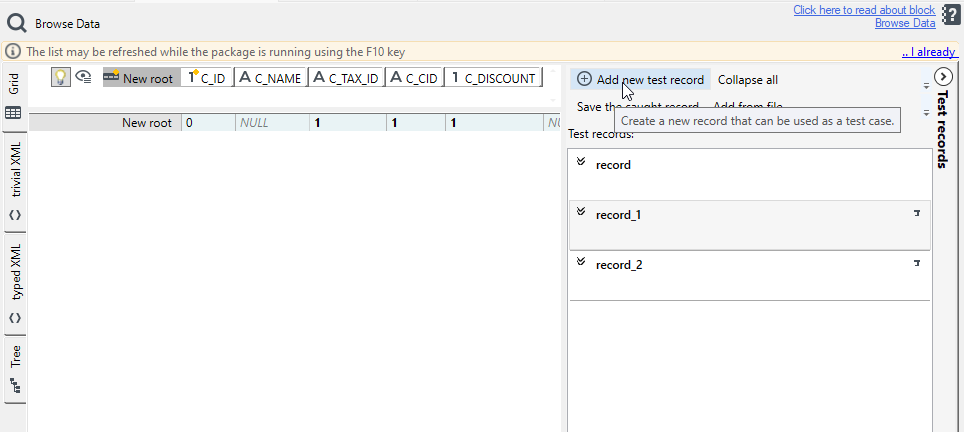Open overflow dropdown of top test-record toolbar

(x=926, y=86)
